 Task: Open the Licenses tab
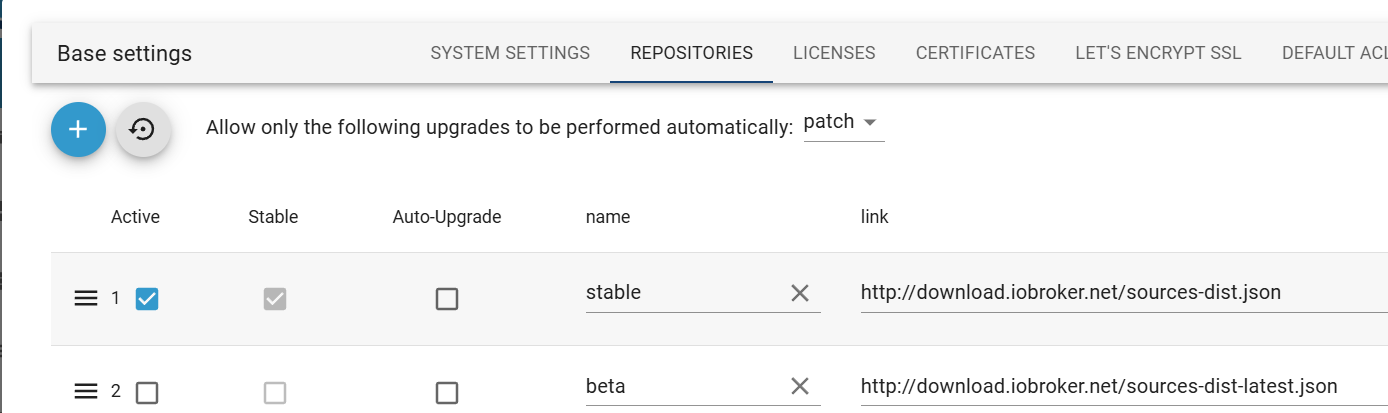click(834, 53)
